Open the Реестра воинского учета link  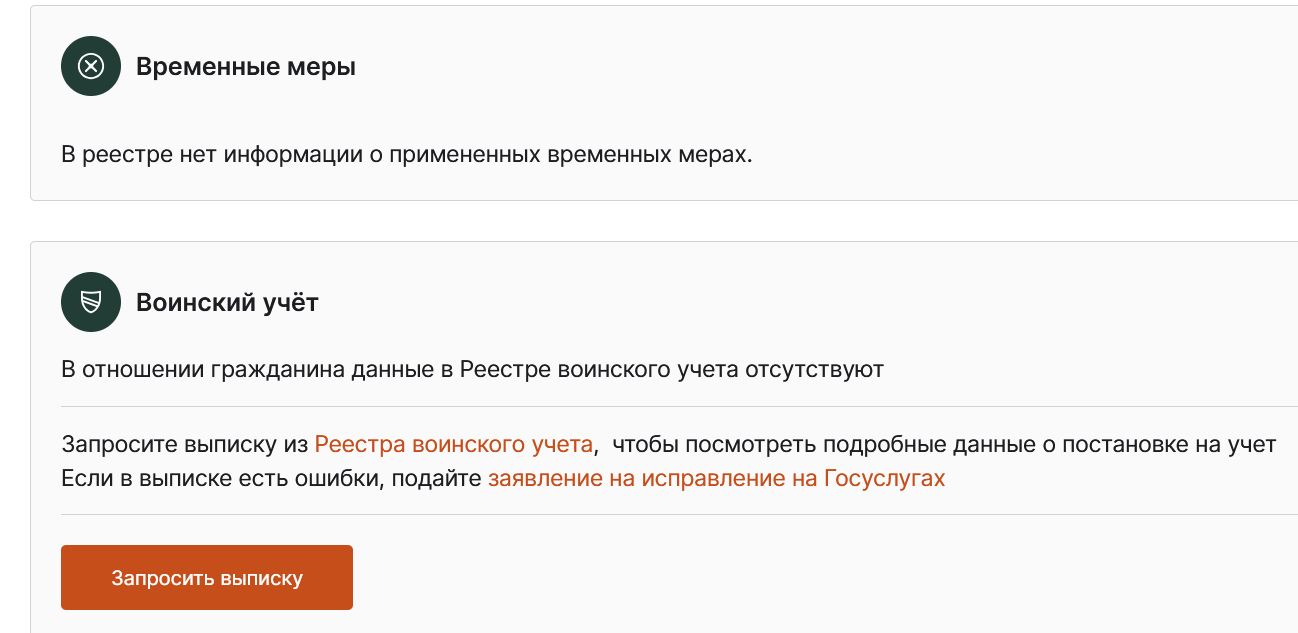(454, 444)
